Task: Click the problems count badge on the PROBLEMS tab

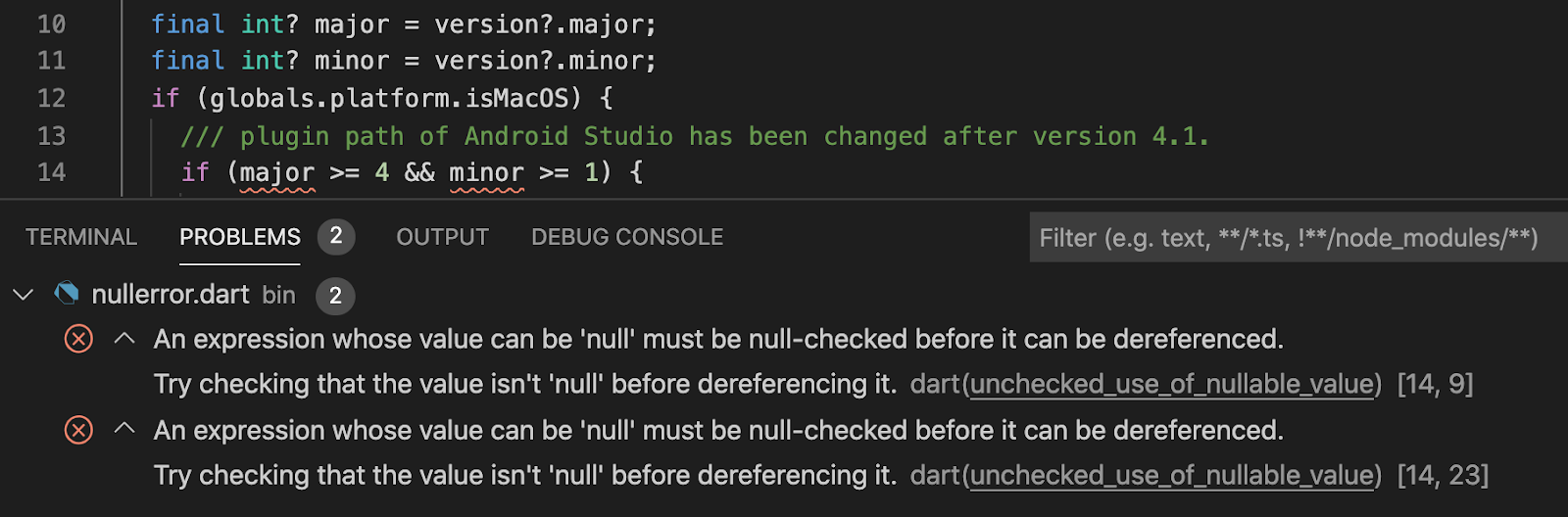Action: coord(336,236)
